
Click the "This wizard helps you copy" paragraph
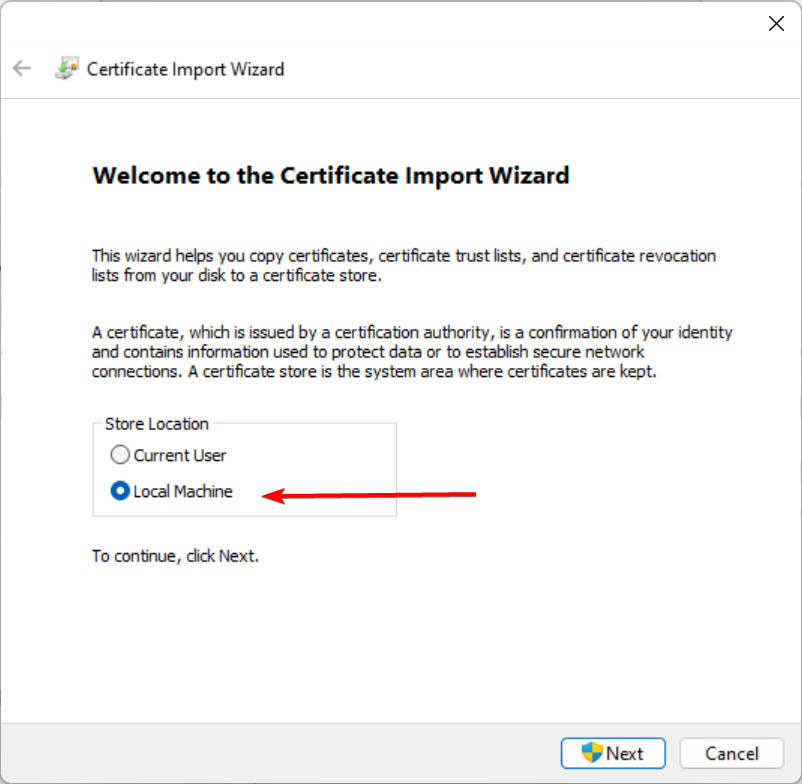point(404,265)
